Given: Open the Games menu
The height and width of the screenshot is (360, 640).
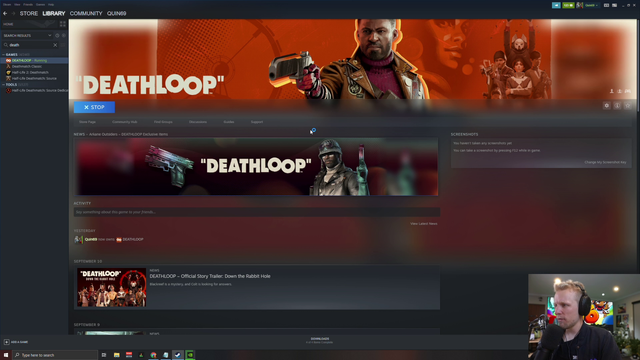Looking at the screenshot, I should 40,4.
